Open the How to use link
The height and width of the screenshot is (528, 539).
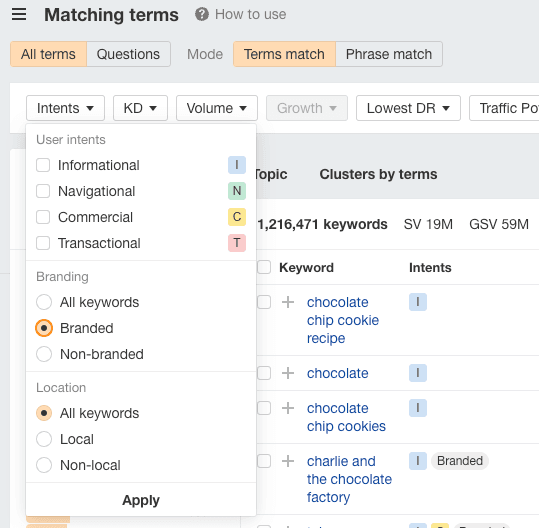pos(251,14)
